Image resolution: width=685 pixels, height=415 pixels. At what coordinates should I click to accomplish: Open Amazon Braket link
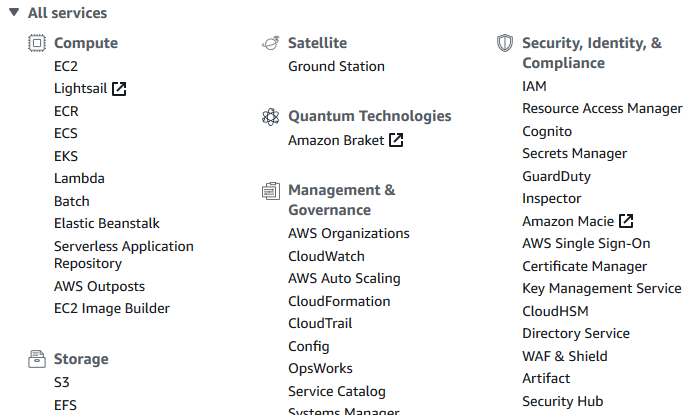[x=336, y=140]
